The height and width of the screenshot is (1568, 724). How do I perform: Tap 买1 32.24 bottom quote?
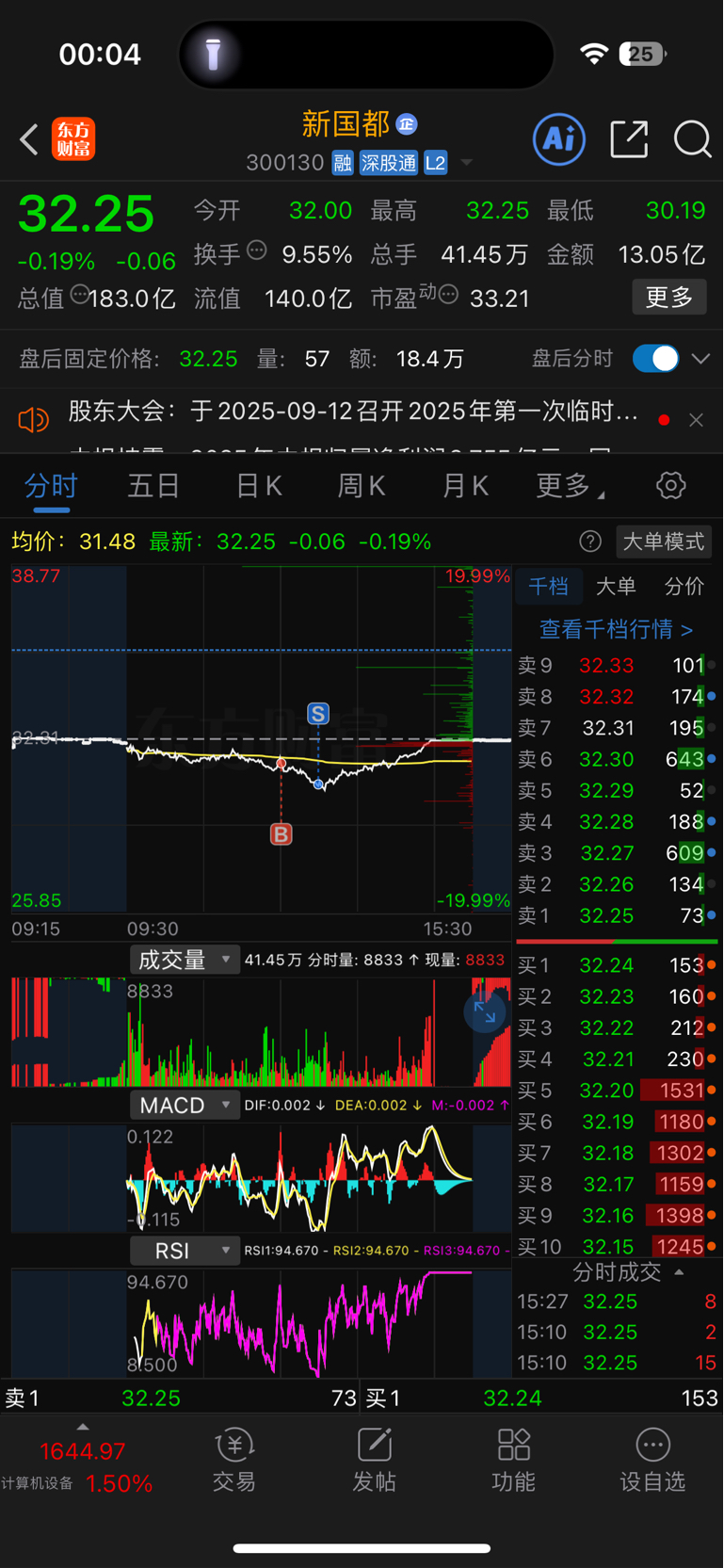click(x=542, y=1398)
